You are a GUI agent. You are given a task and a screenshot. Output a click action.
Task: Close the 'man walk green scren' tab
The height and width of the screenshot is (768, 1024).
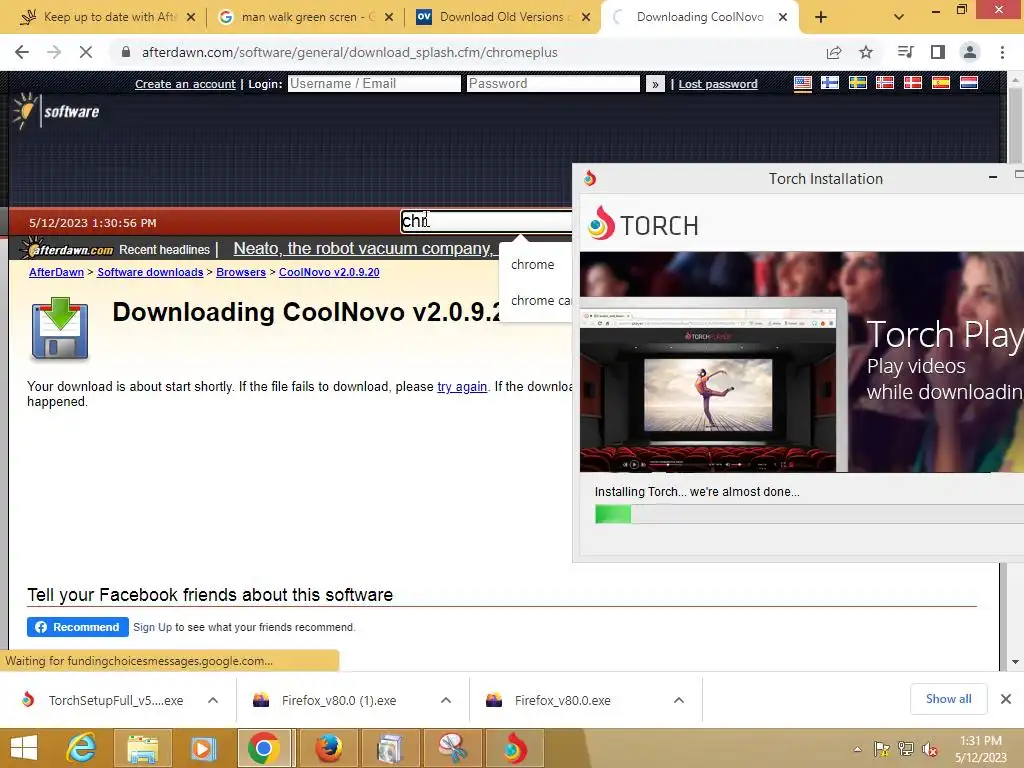click(x=389, y=17)
